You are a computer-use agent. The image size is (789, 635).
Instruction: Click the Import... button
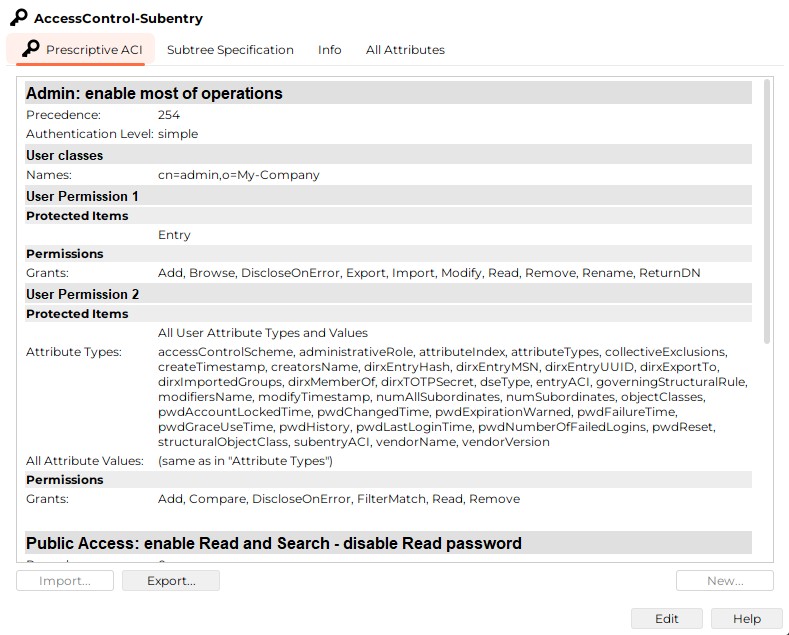tap(65, 581)
